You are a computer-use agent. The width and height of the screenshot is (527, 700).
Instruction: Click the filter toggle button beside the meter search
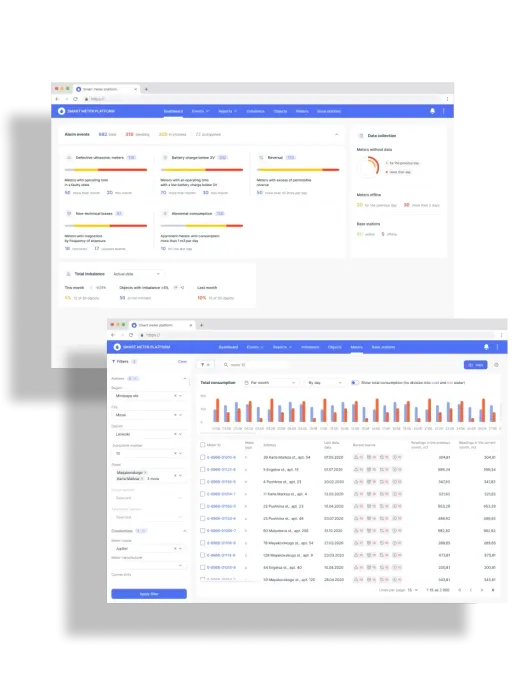[x=205, y=365]
